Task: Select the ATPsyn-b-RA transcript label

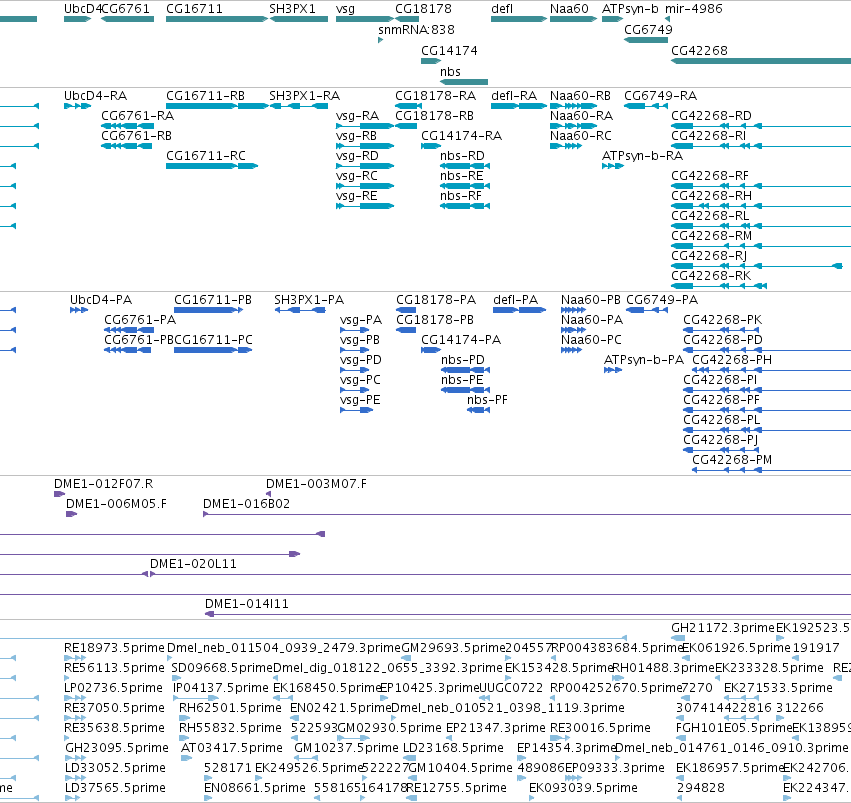Action: pyautogui.click(x=643, y=156)
